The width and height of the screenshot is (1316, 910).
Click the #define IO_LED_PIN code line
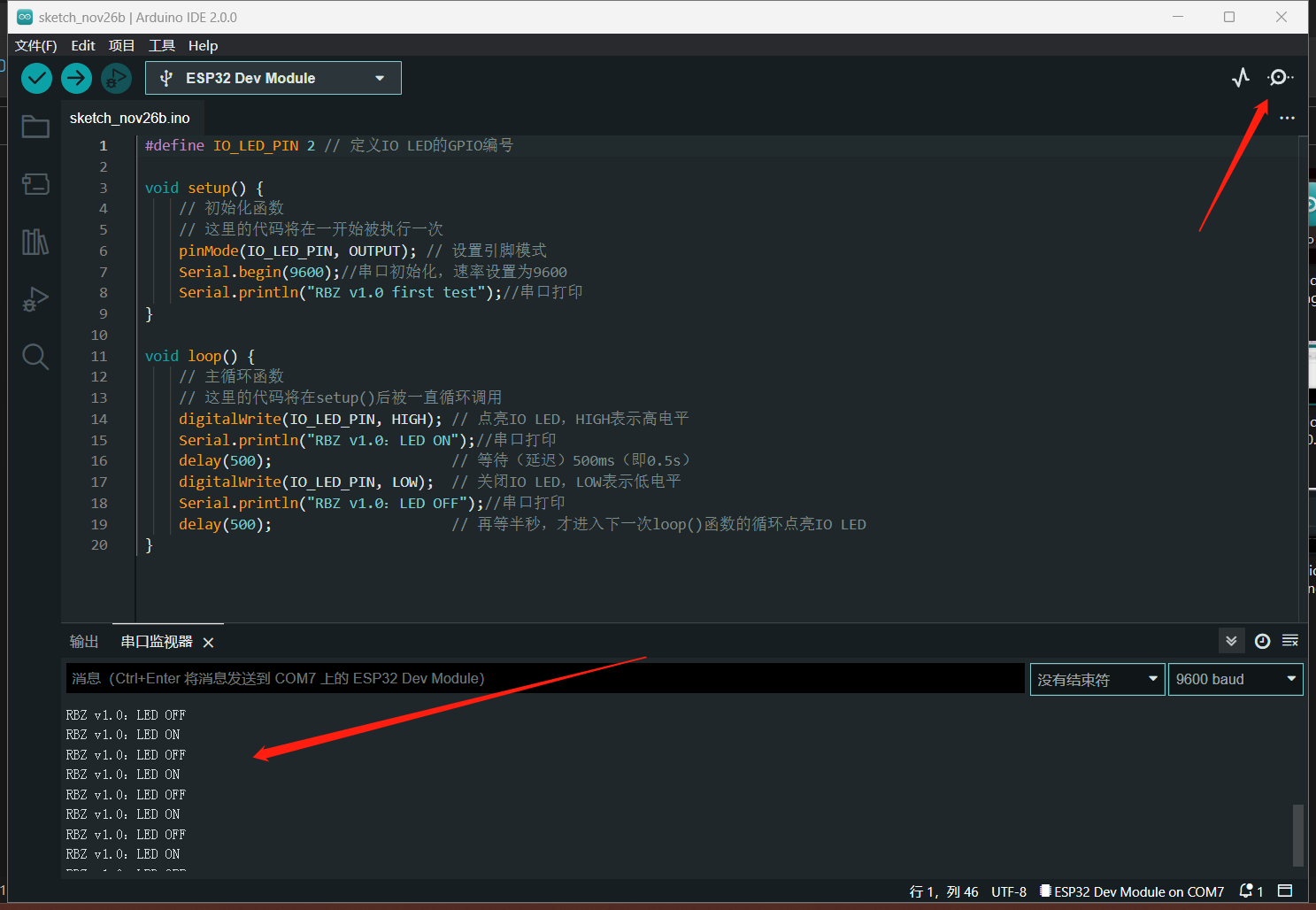tap(328, 145)
